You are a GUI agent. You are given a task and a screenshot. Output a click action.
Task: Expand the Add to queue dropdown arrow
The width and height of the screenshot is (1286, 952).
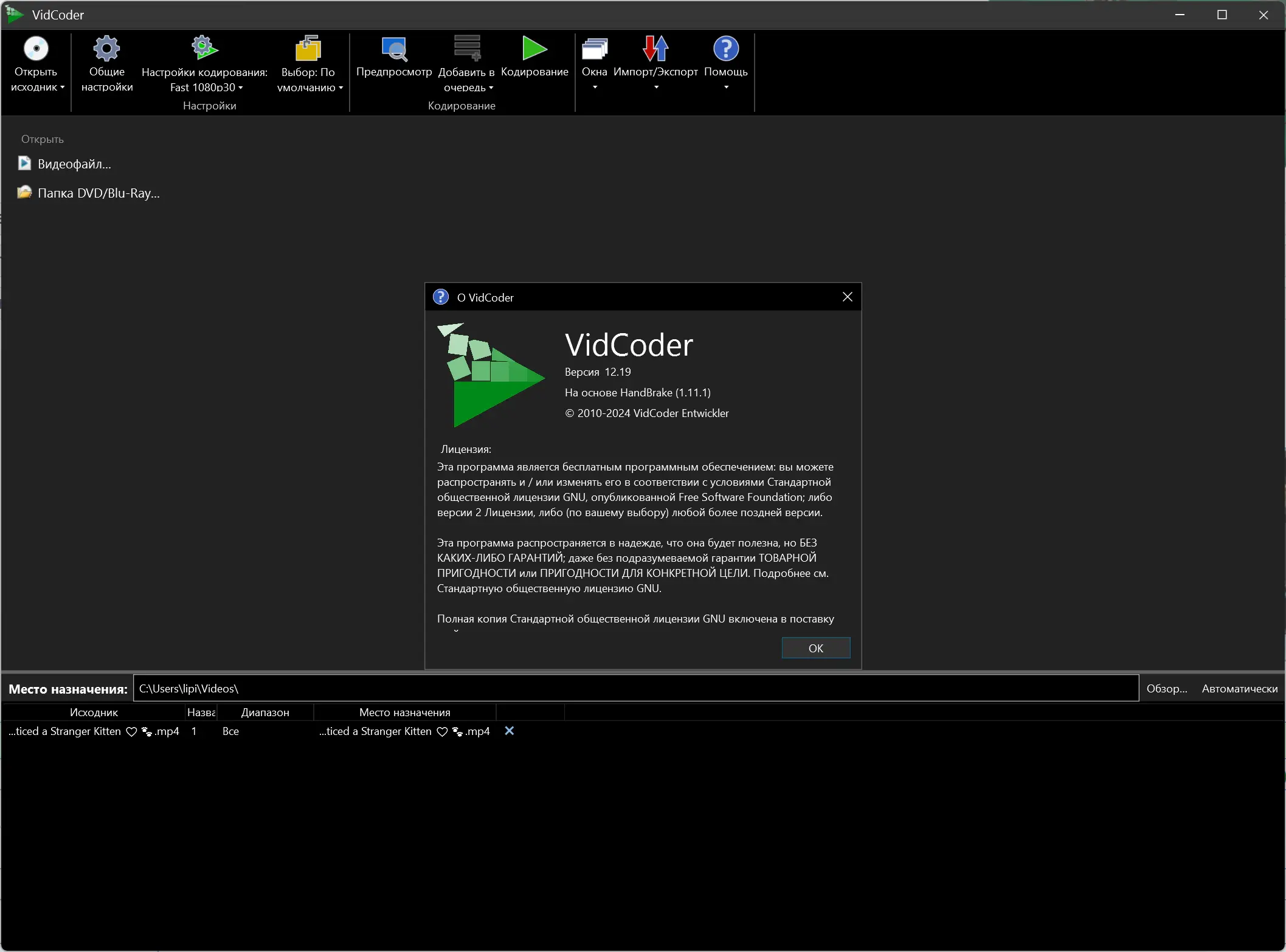491,88
